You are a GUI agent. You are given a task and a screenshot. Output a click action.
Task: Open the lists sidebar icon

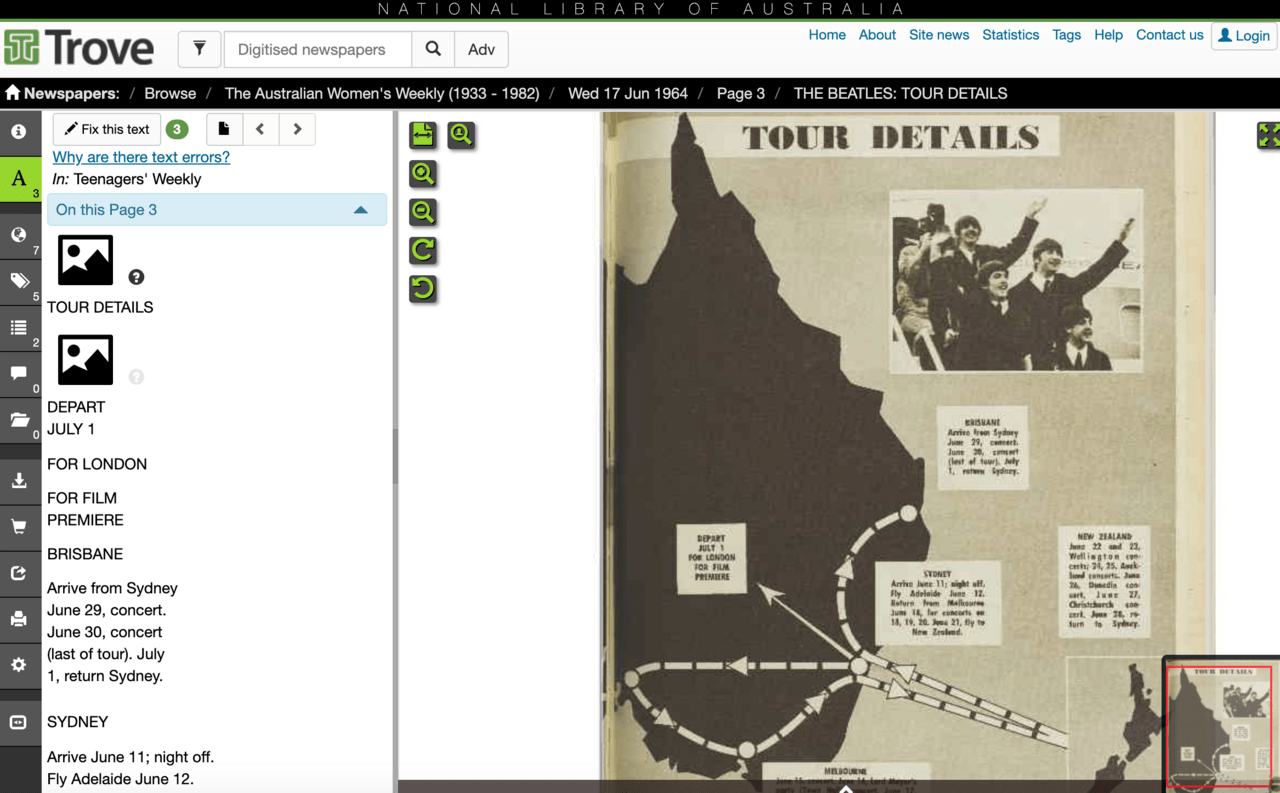[x=19, y=327]
